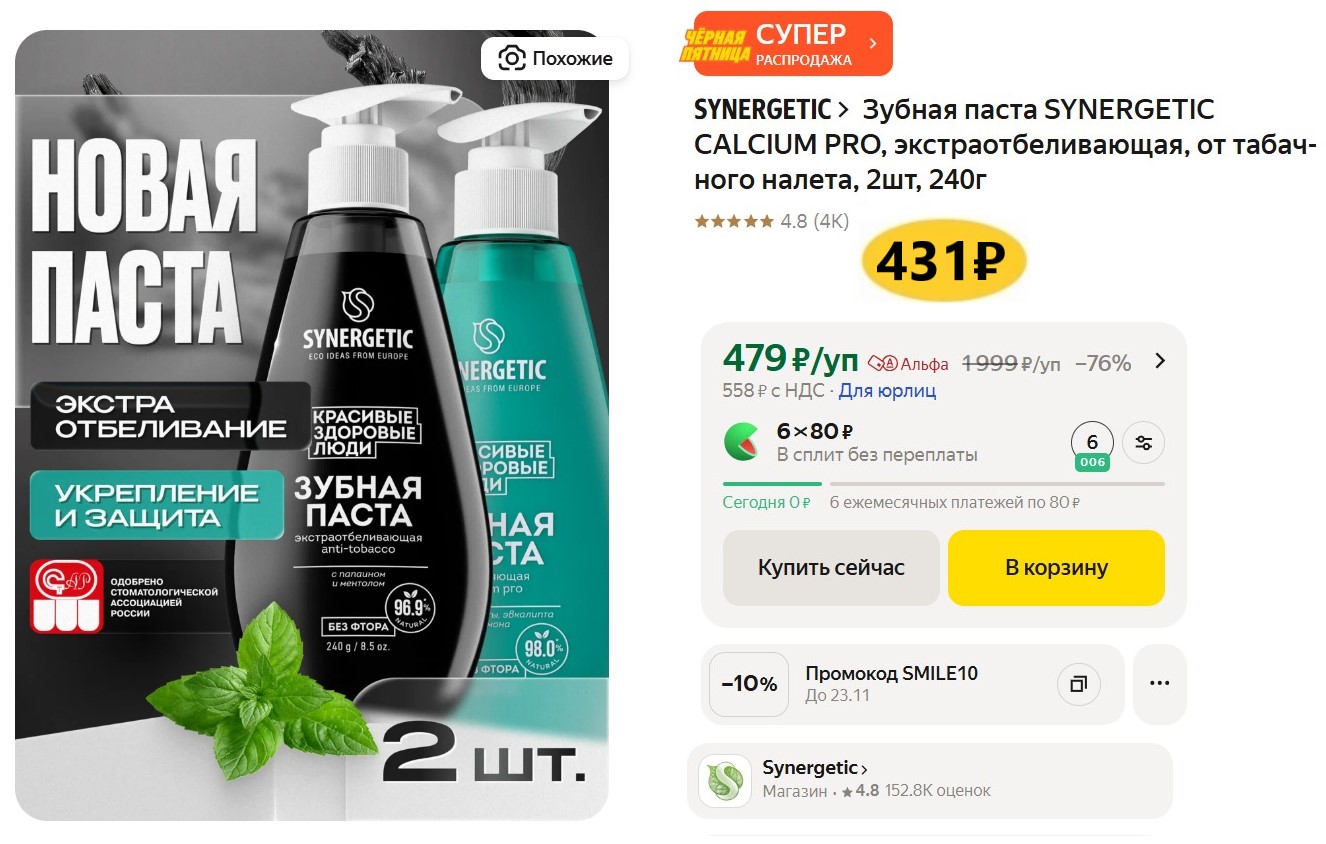1326x844 pixels.
Task: Click the camera icon for similar products
Action: click(x=511, y=59)
